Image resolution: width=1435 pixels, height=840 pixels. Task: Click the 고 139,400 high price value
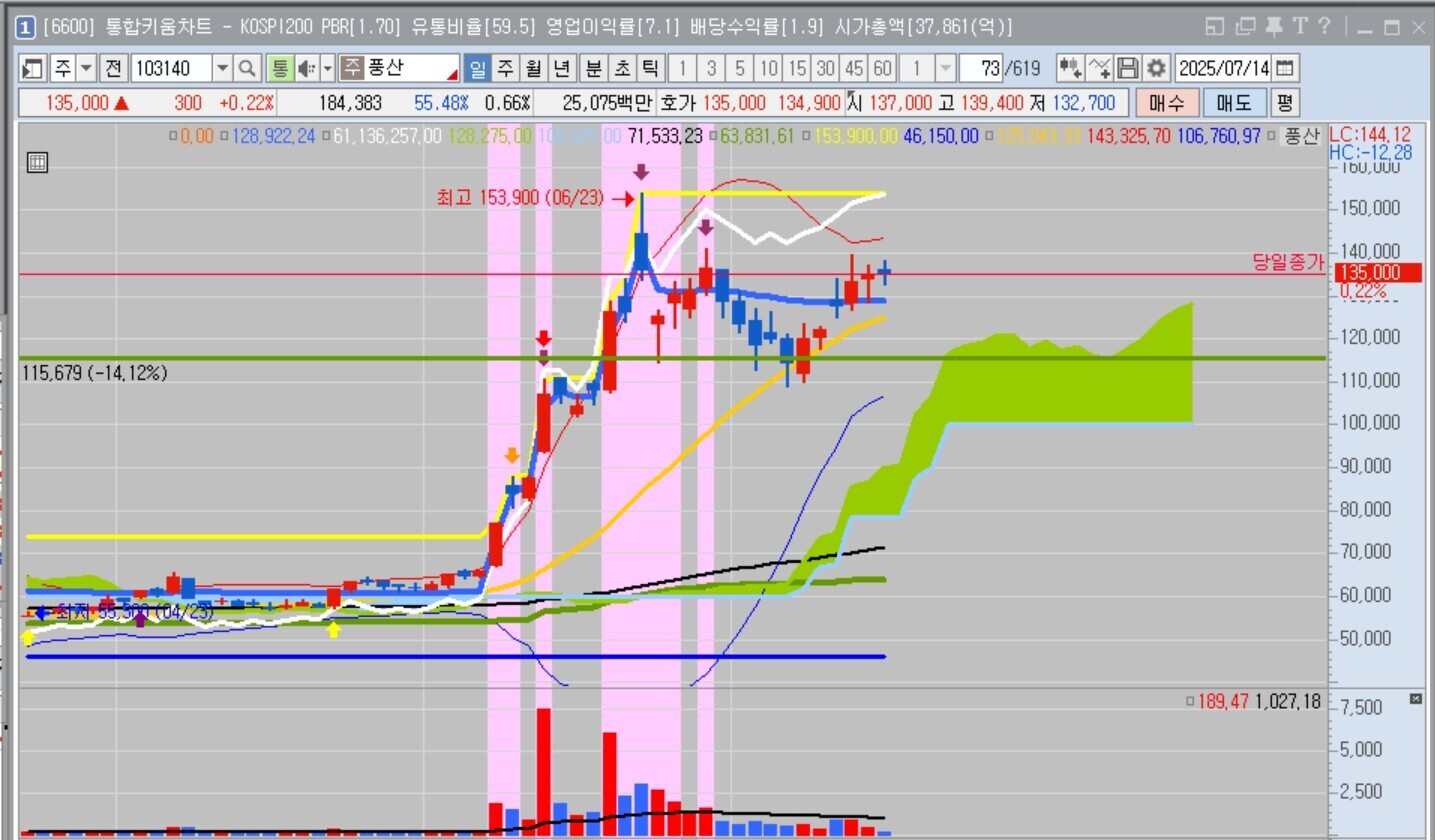point(980,102)
